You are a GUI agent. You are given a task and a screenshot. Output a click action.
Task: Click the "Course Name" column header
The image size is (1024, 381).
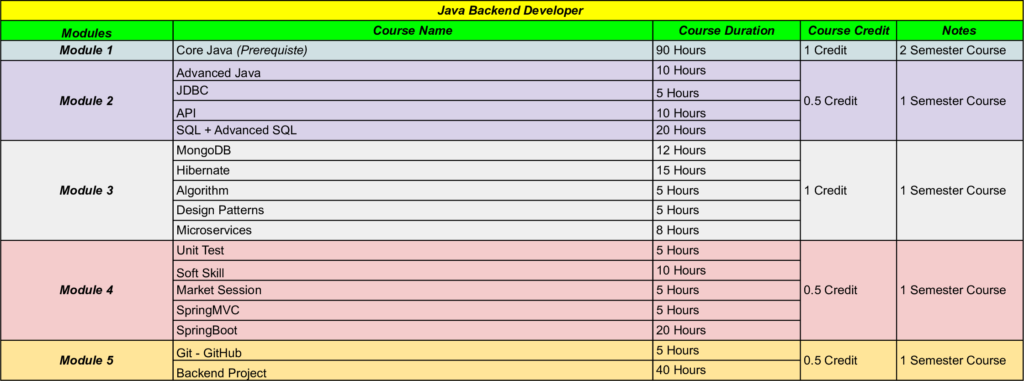(413, 31)
